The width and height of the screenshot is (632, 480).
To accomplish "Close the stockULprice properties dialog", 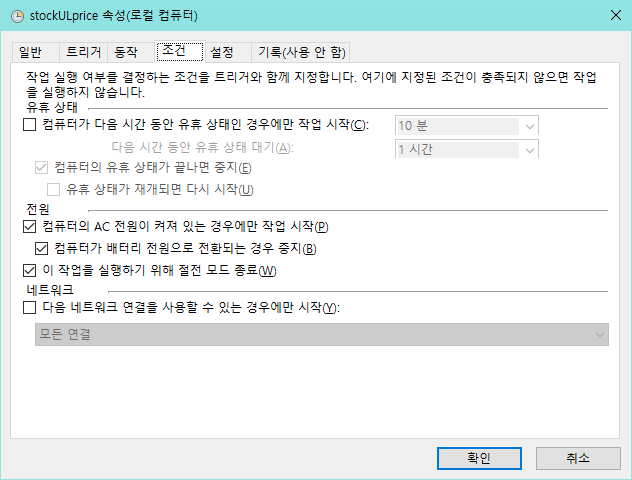I will coord(615,15).
